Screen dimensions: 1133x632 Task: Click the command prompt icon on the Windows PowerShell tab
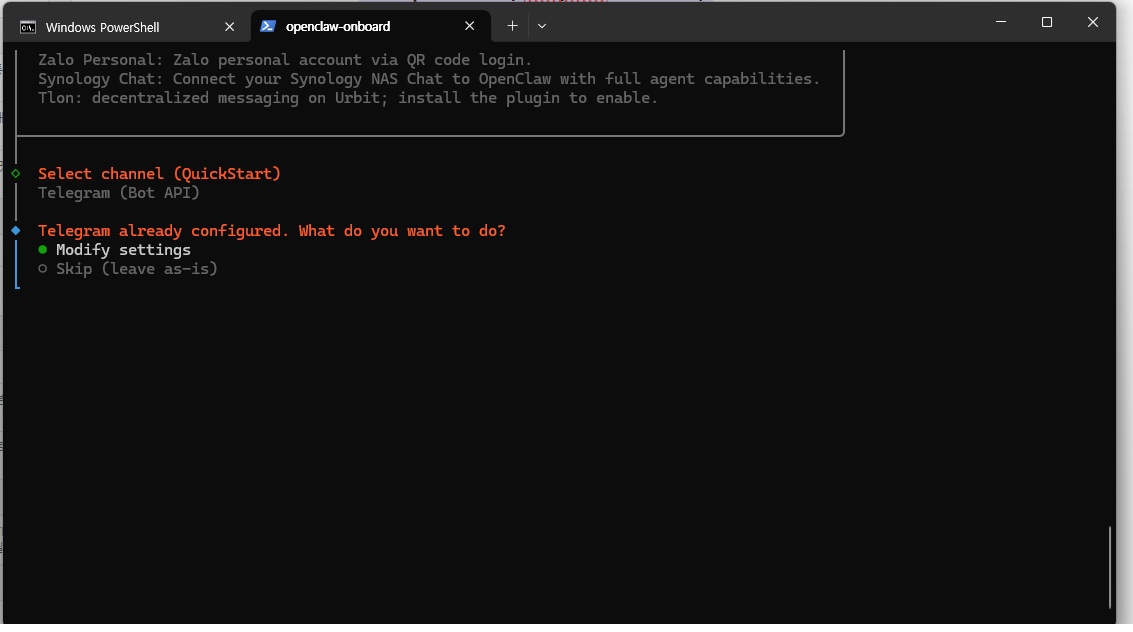pos(28,27)
